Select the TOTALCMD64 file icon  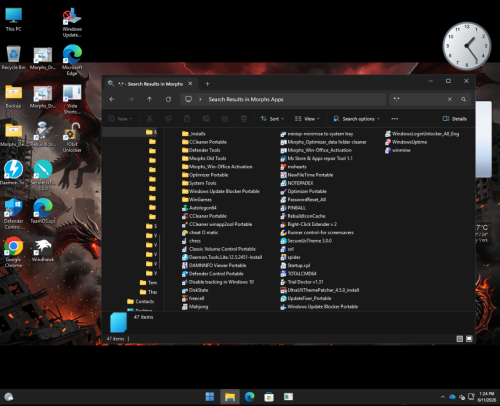point(283,274)
